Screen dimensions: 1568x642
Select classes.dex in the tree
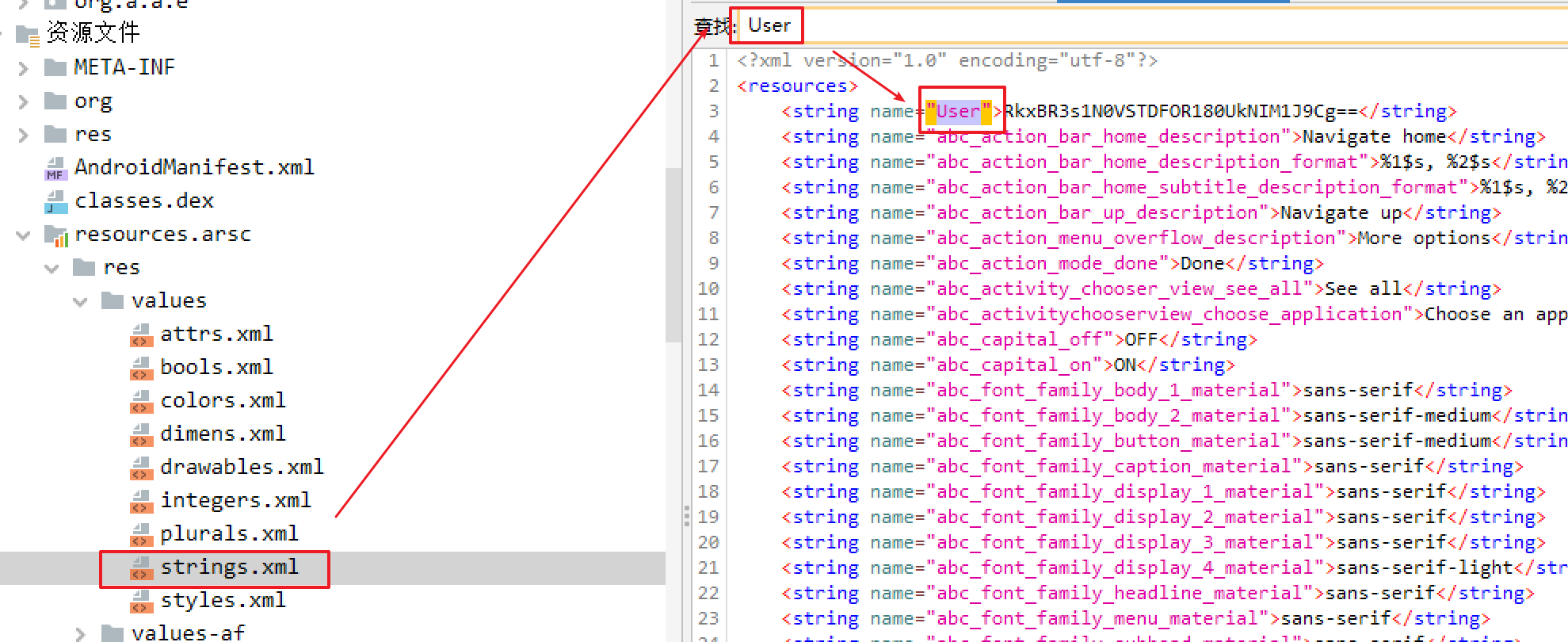click(144, 201)
